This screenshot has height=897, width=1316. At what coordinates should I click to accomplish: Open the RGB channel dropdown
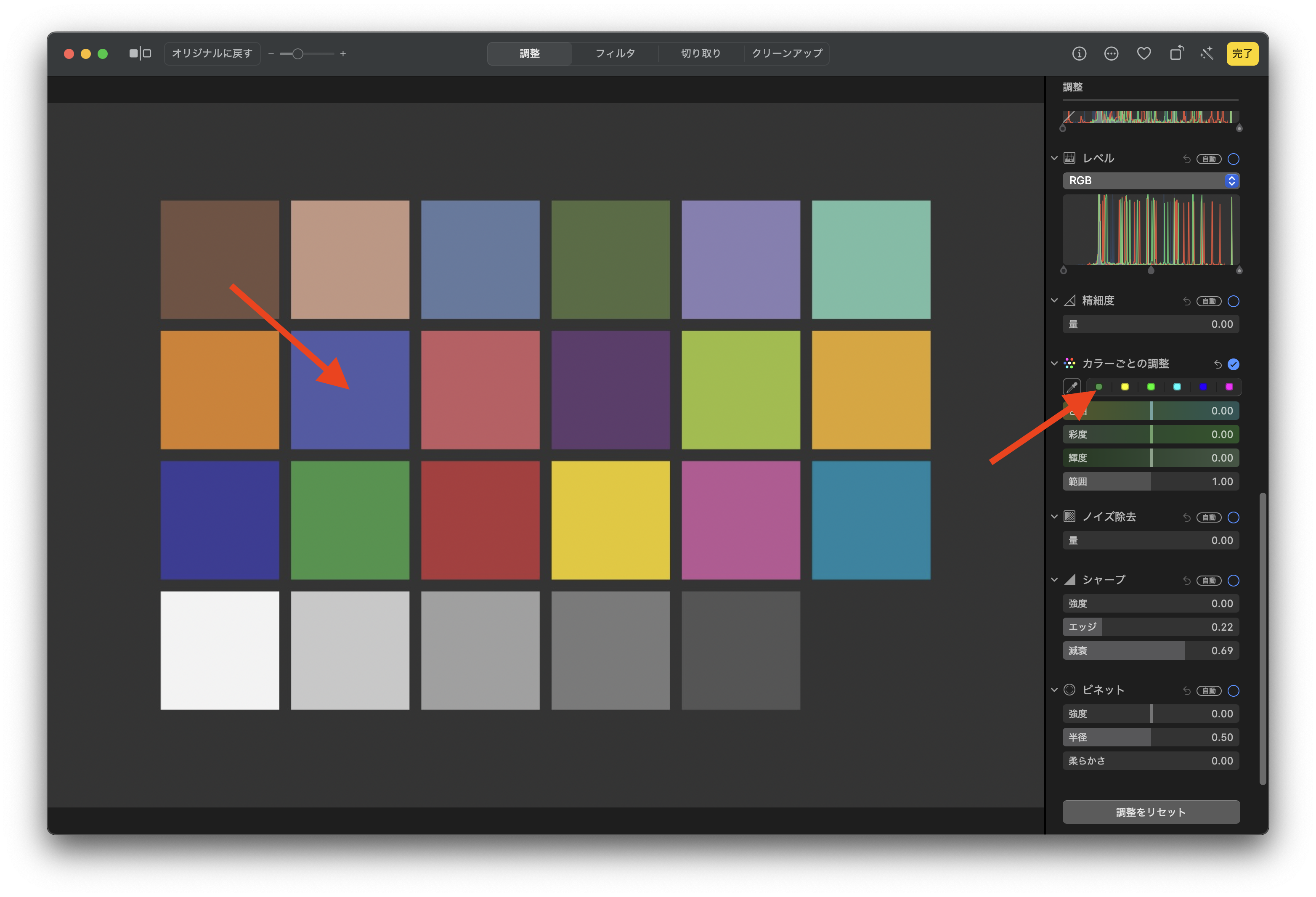click(x=1151, y=180)
